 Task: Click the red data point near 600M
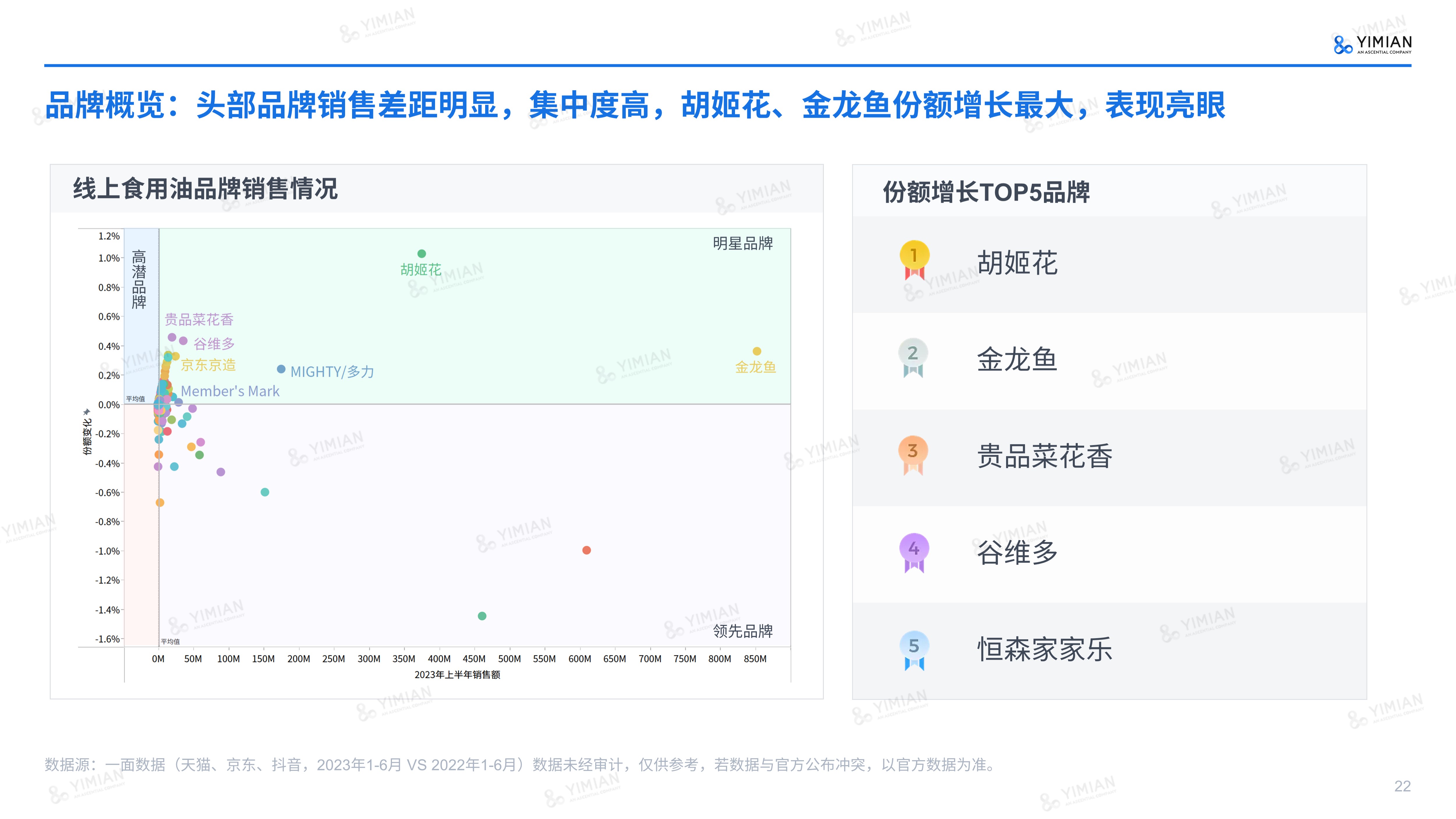pos(587,550)
